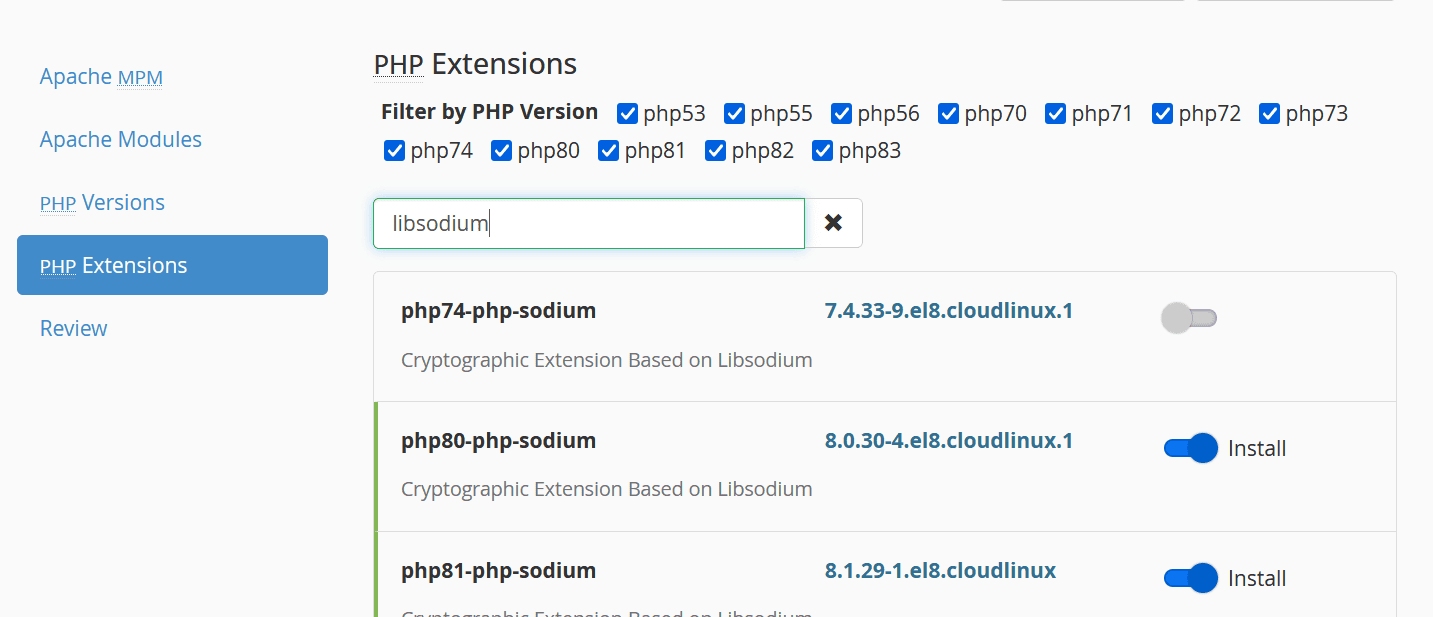Switch to PHP Versions step

[x=102, y=203]
